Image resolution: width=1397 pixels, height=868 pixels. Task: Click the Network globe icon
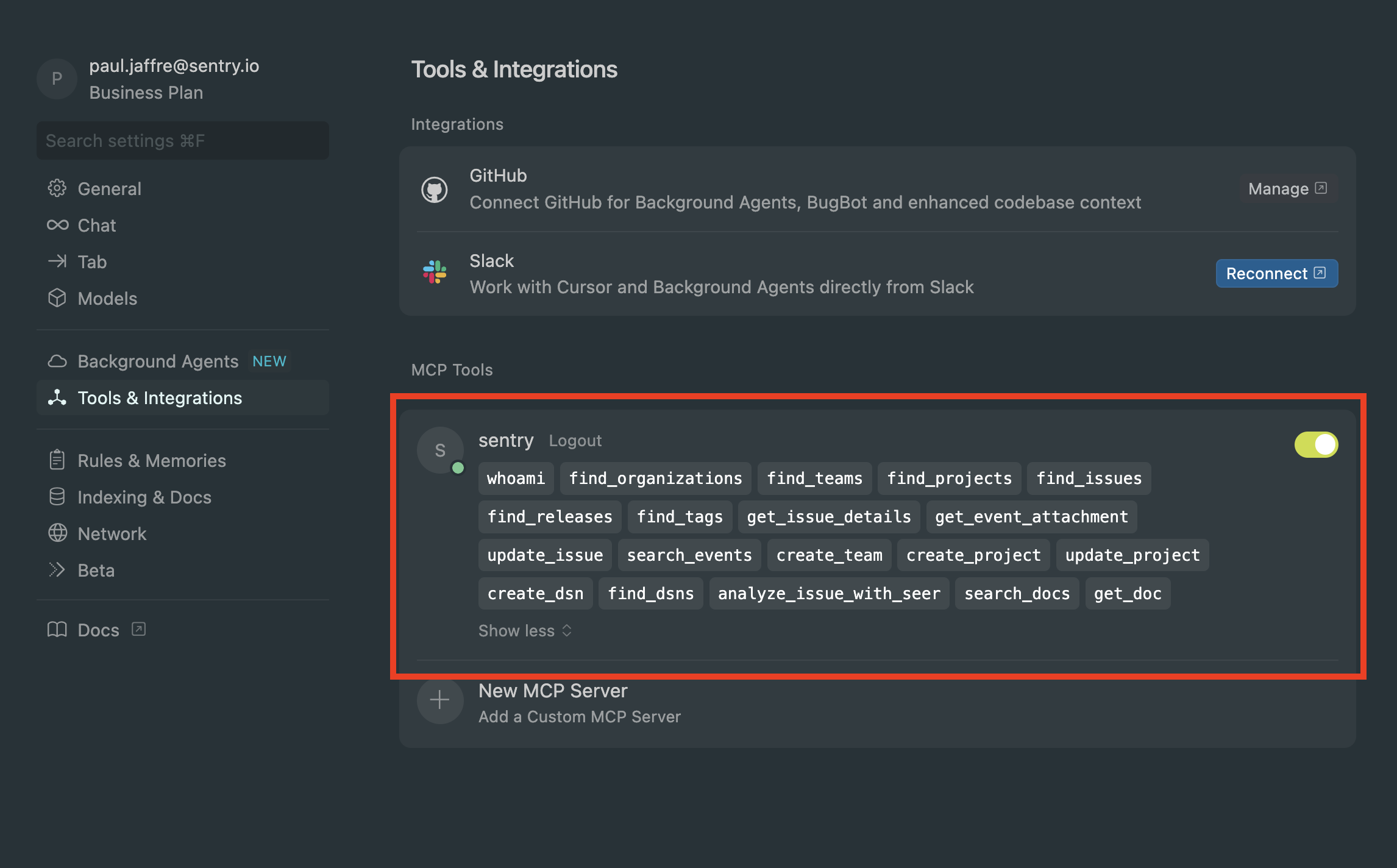click(x=57, y=533)
